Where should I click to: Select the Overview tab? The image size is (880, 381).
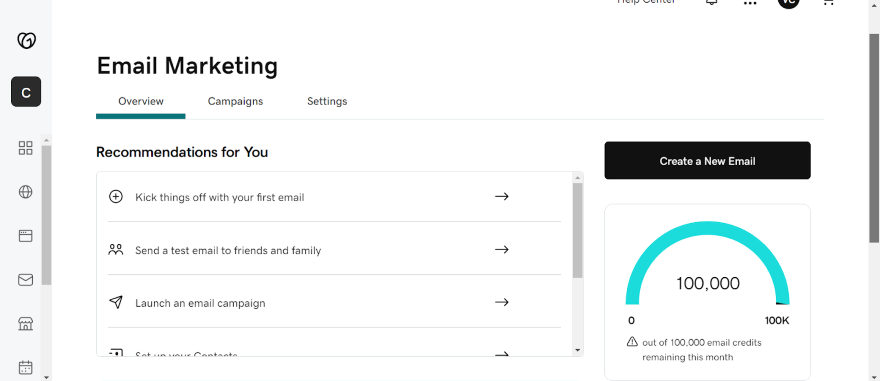click(141, 102)
